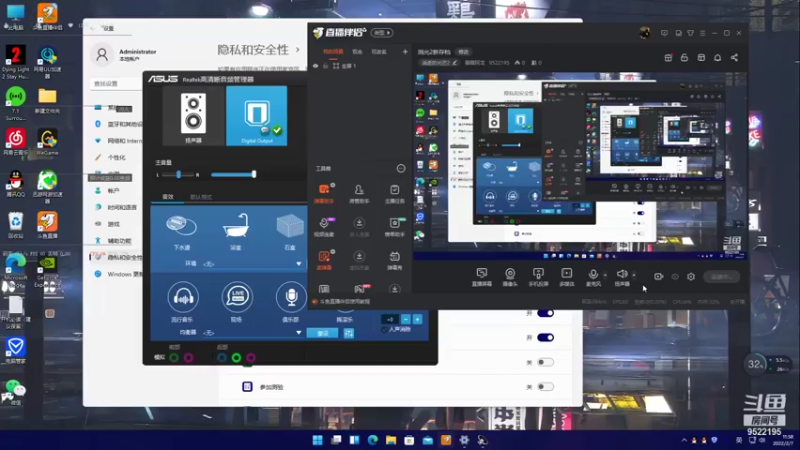
Task: Click the 重设 reset button
Action: click(x=322, y=333)
